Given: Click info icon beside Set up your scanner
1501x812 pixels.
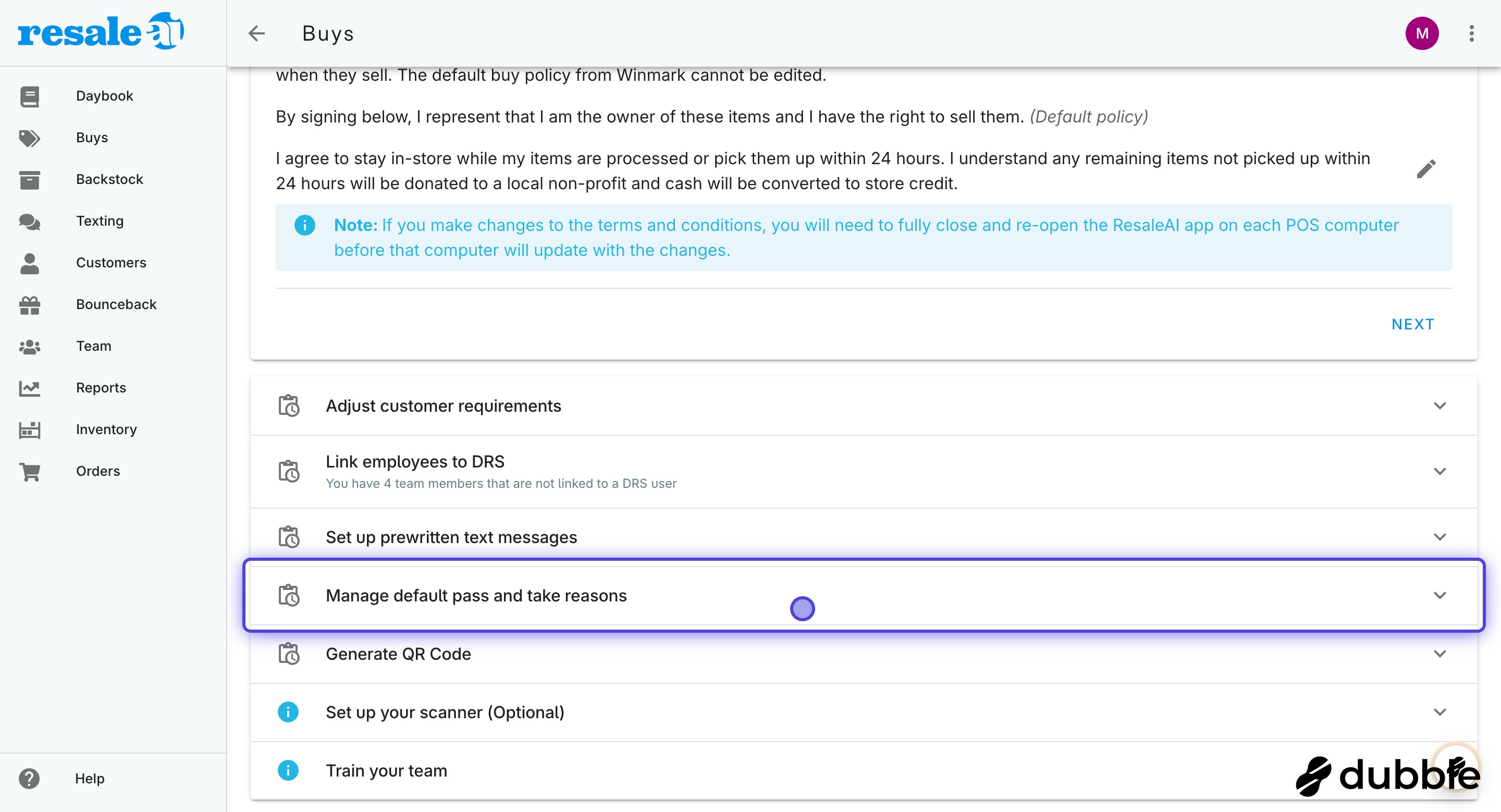Looking at the screenshot, I should tap(288, 712).
